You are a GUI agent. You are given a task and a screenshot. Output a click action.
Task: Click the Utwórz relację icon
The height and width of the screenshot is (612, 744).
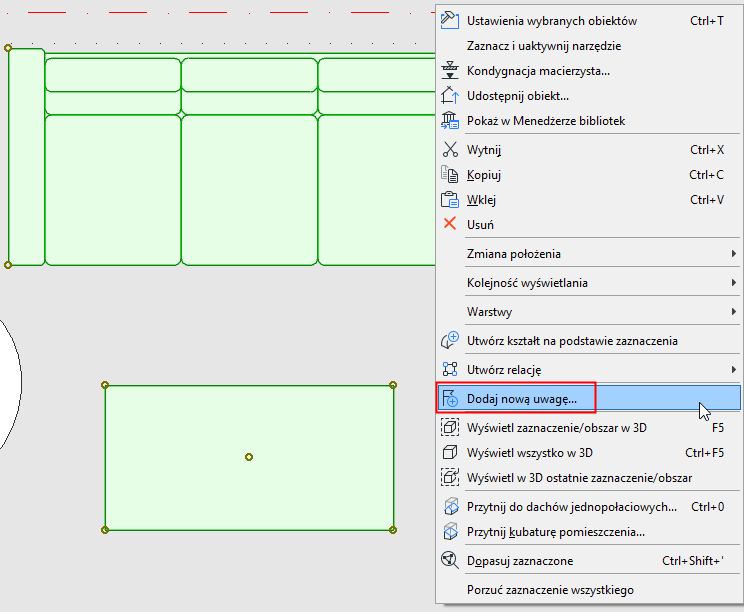click(449, 369)
